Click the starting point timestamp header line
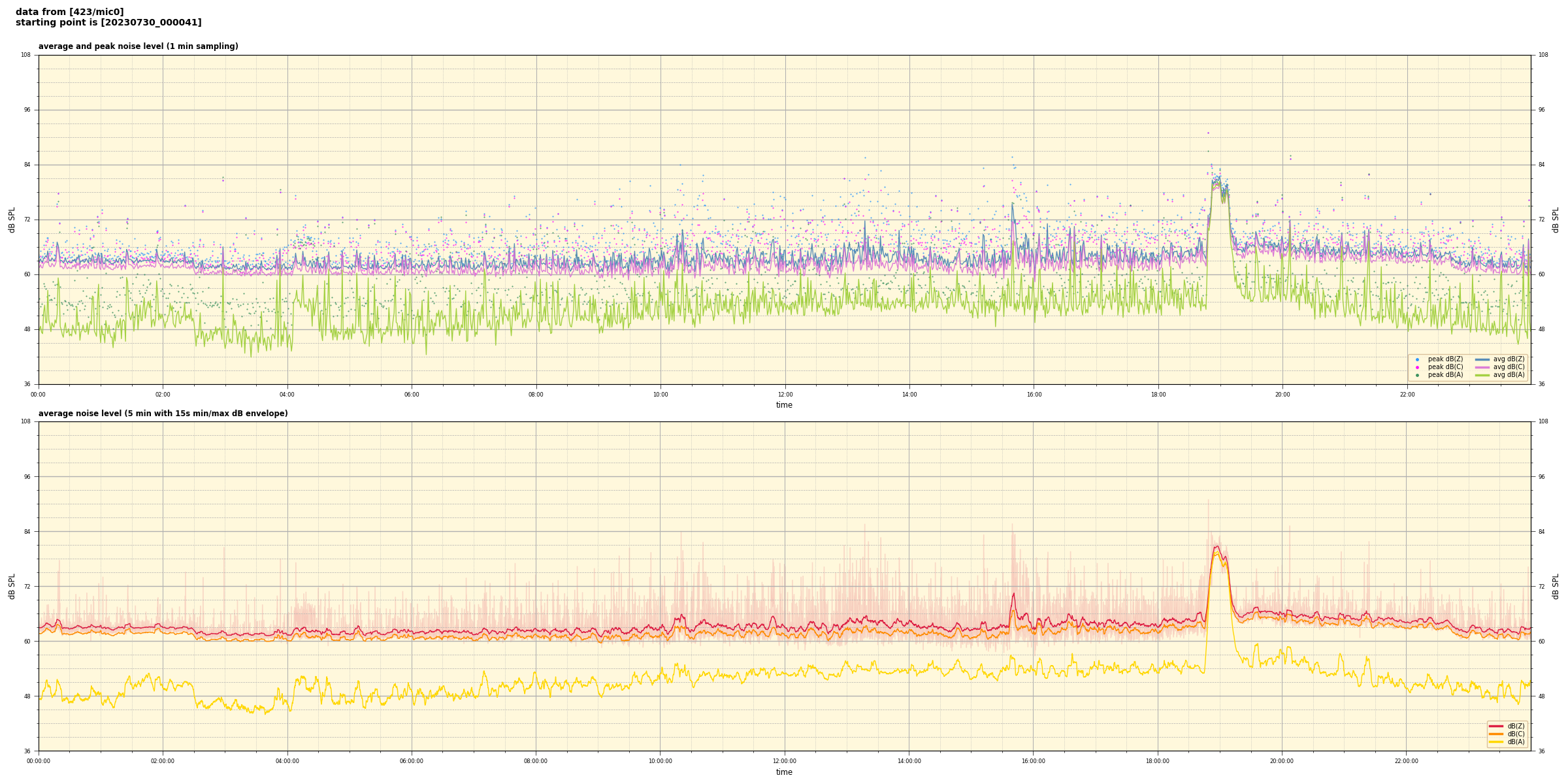1568x784 pixels. pyautogui.click(x=108, y=23)
